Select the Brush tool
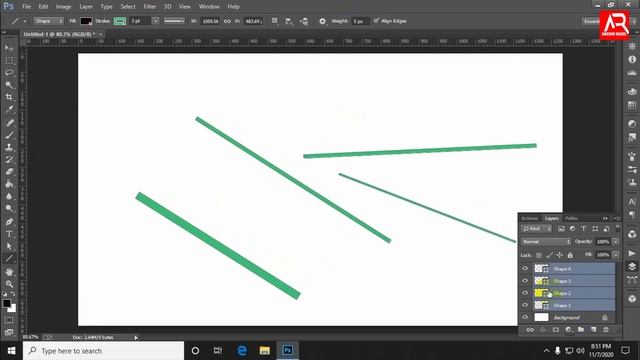Viewport: 640px width, 360px height. pos(9,135)
